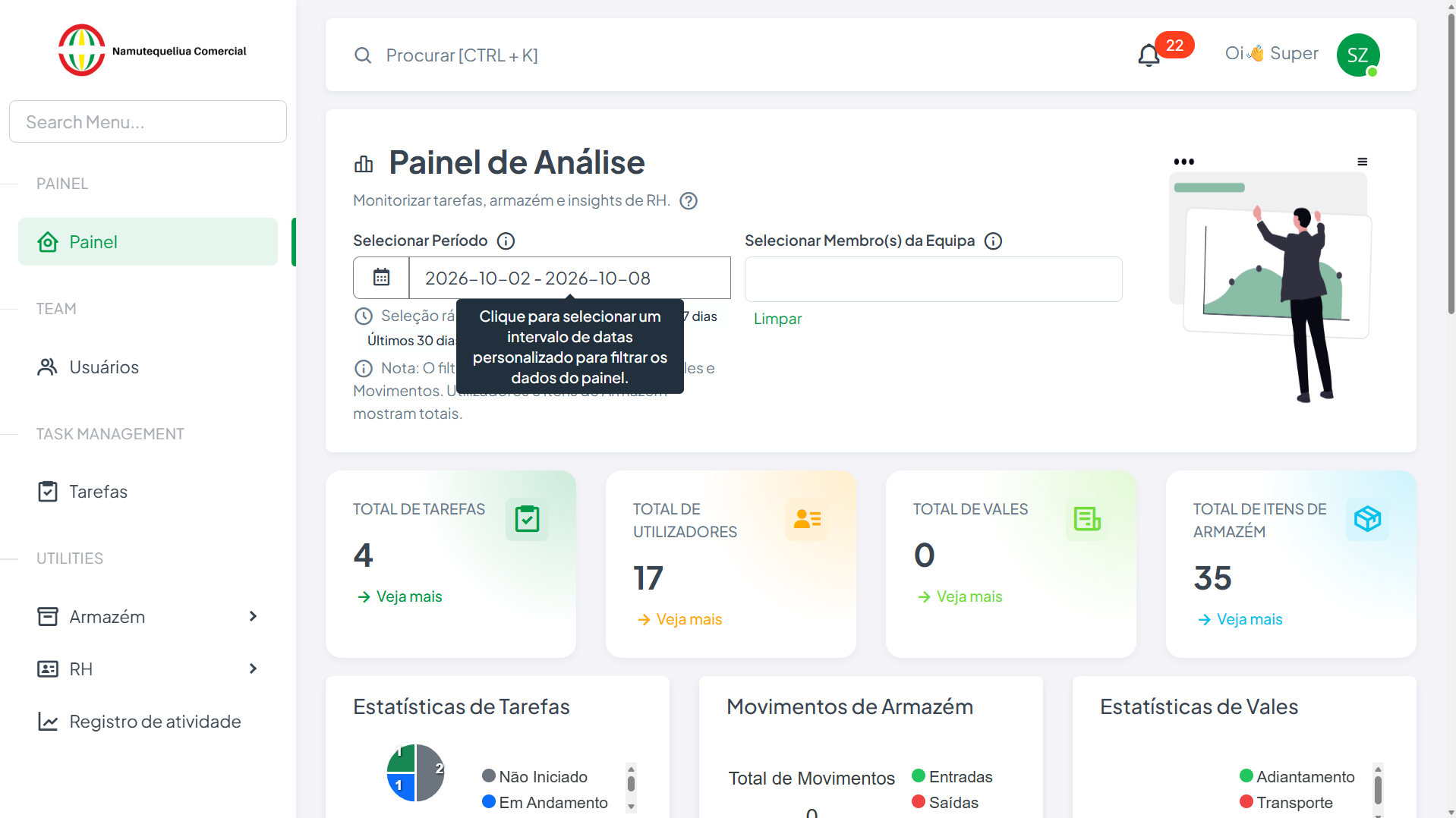Image resolution: width=1456 pixels, height=818 pixels.
Task: Expand the Armazém submenu chevron
Action: tap(253, 616)
